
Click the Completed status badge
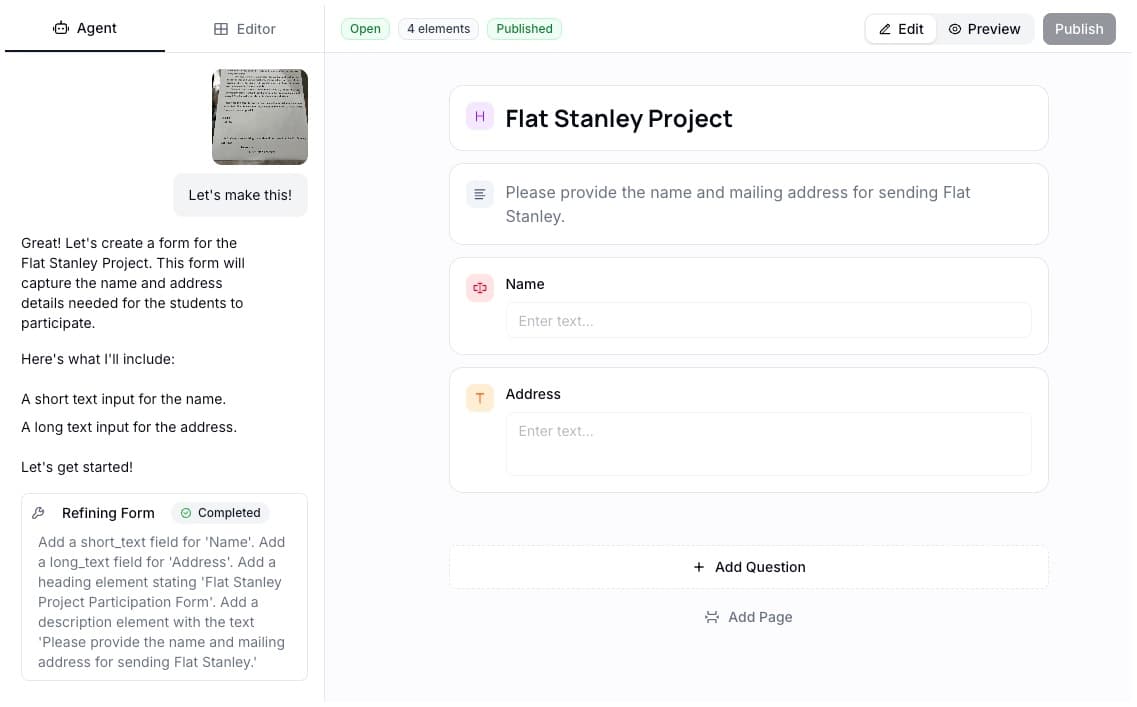(x=221, y=512)
